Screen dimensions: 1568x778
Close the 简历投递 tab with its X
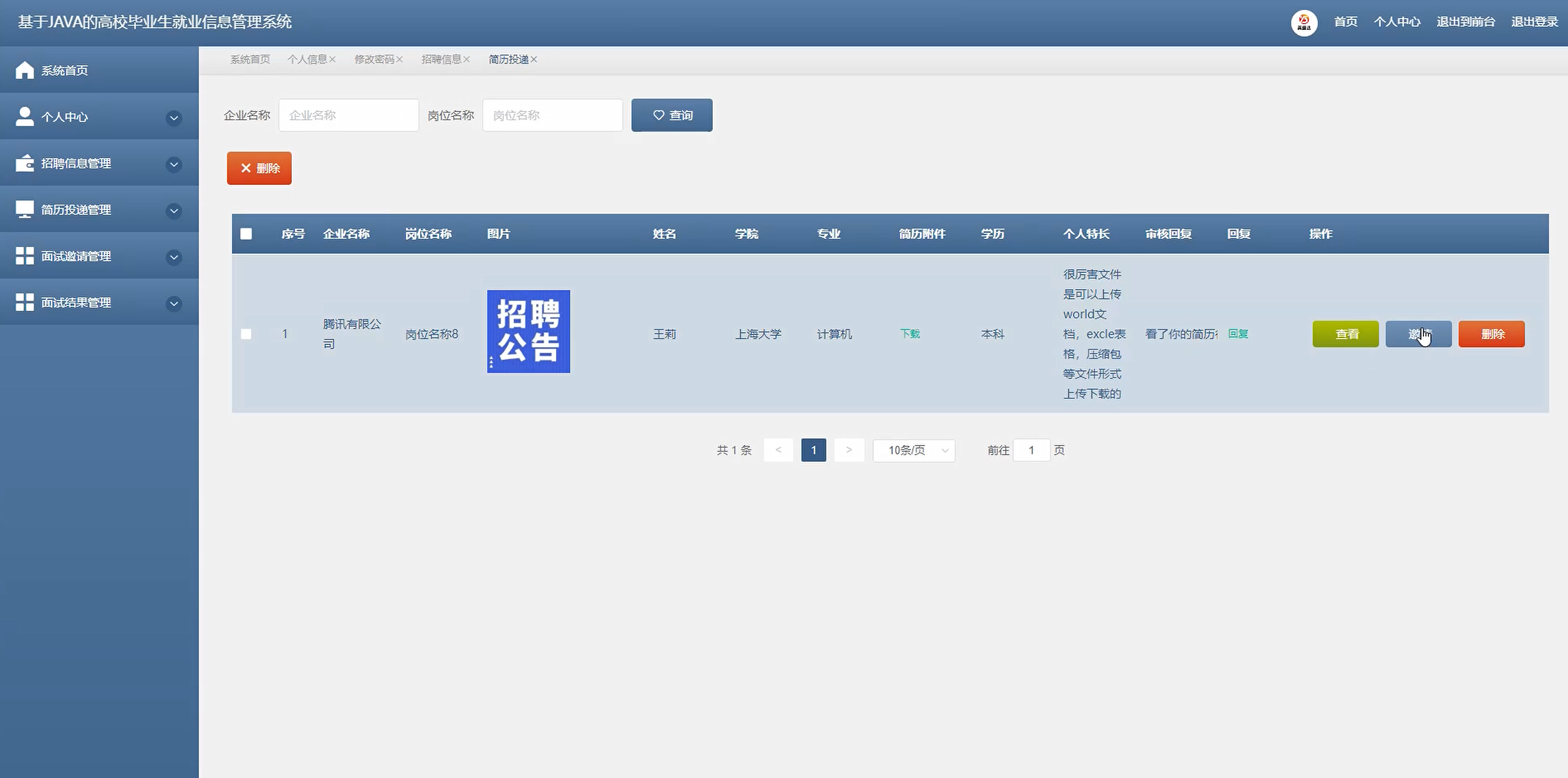pyautogui.click(x=533, y=59)
